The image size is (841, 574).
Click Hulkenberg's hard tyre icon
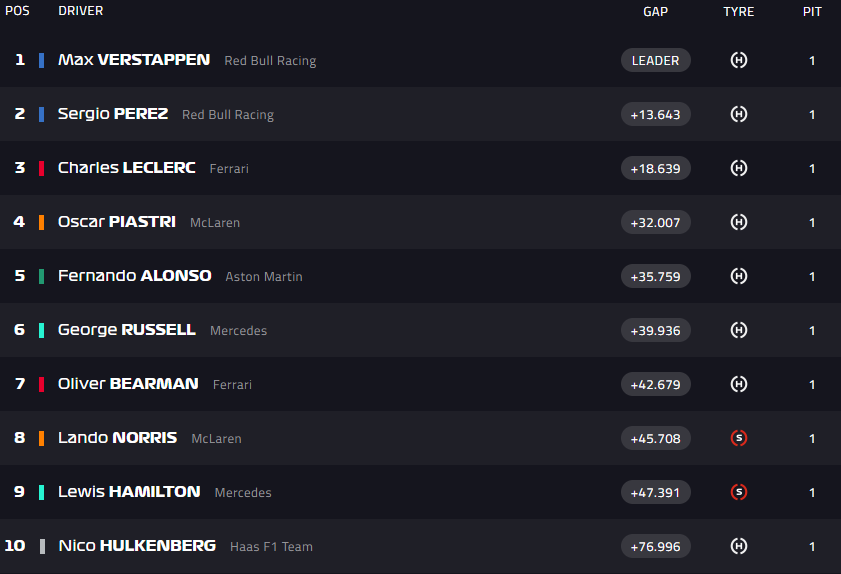[x=739, y=546]
